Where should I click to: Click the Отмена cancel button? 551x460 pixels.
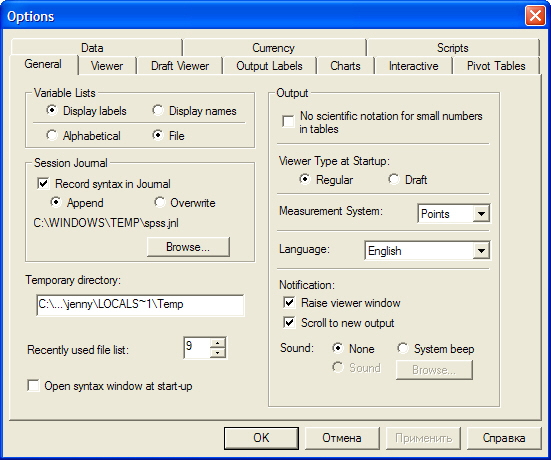click(x=342, y=438)
